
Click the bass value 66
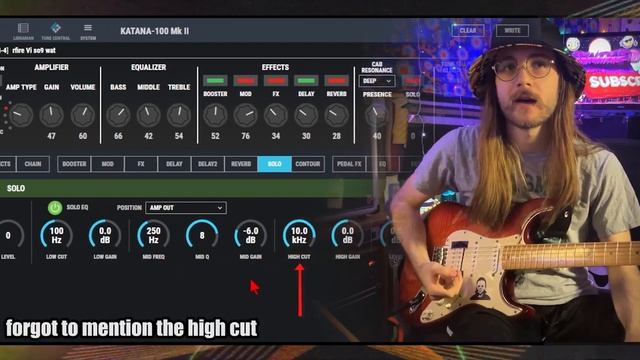click(118, 136)
